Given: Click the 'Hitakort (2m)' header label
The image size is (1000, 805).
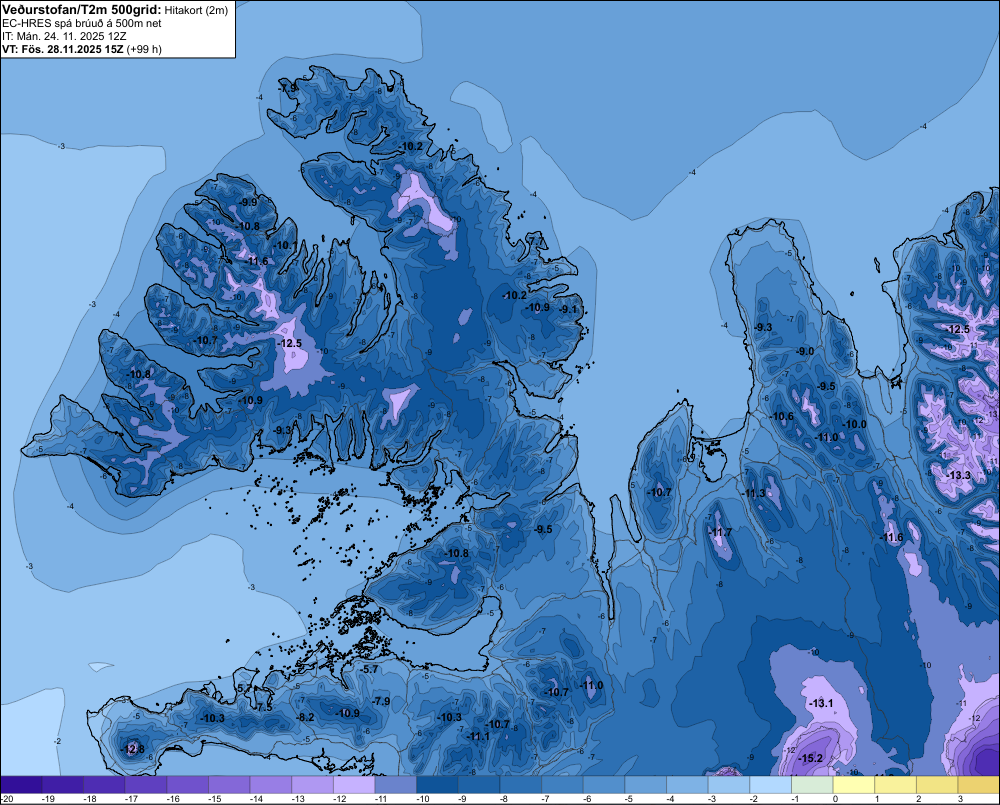Looking at the screenshot, I should tap(196, 10).
